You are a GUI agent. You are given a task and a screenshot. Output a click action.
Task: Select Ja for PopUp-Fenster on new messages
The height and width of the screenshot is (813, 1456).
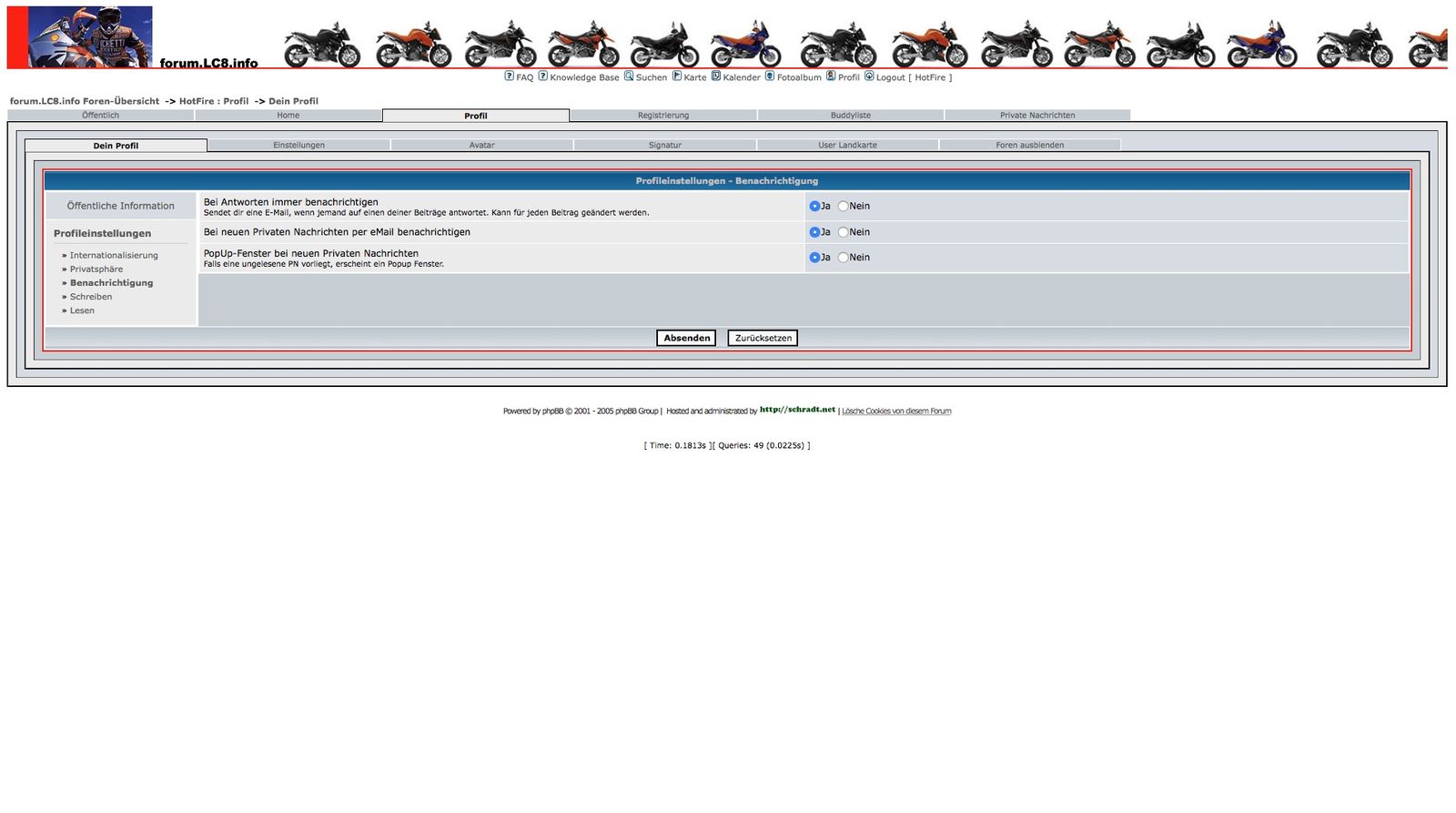[814, 258]
